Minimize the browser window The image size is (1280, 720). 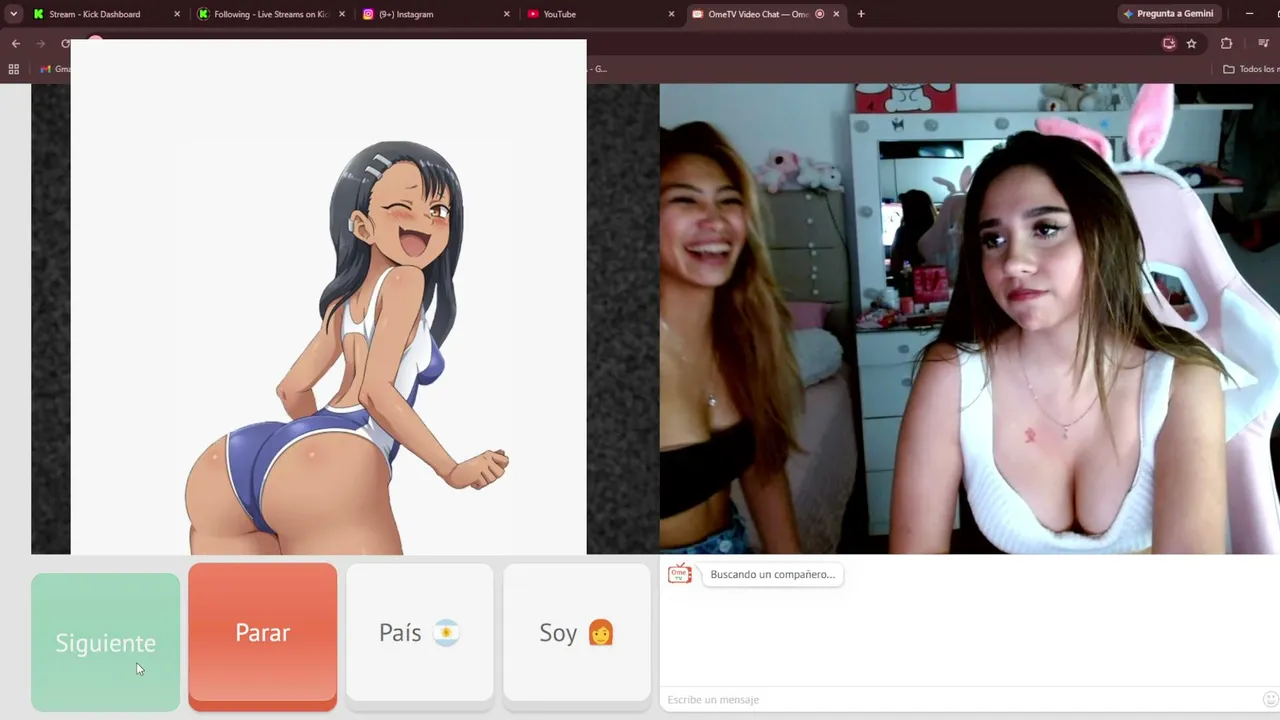click(1249, 14)
